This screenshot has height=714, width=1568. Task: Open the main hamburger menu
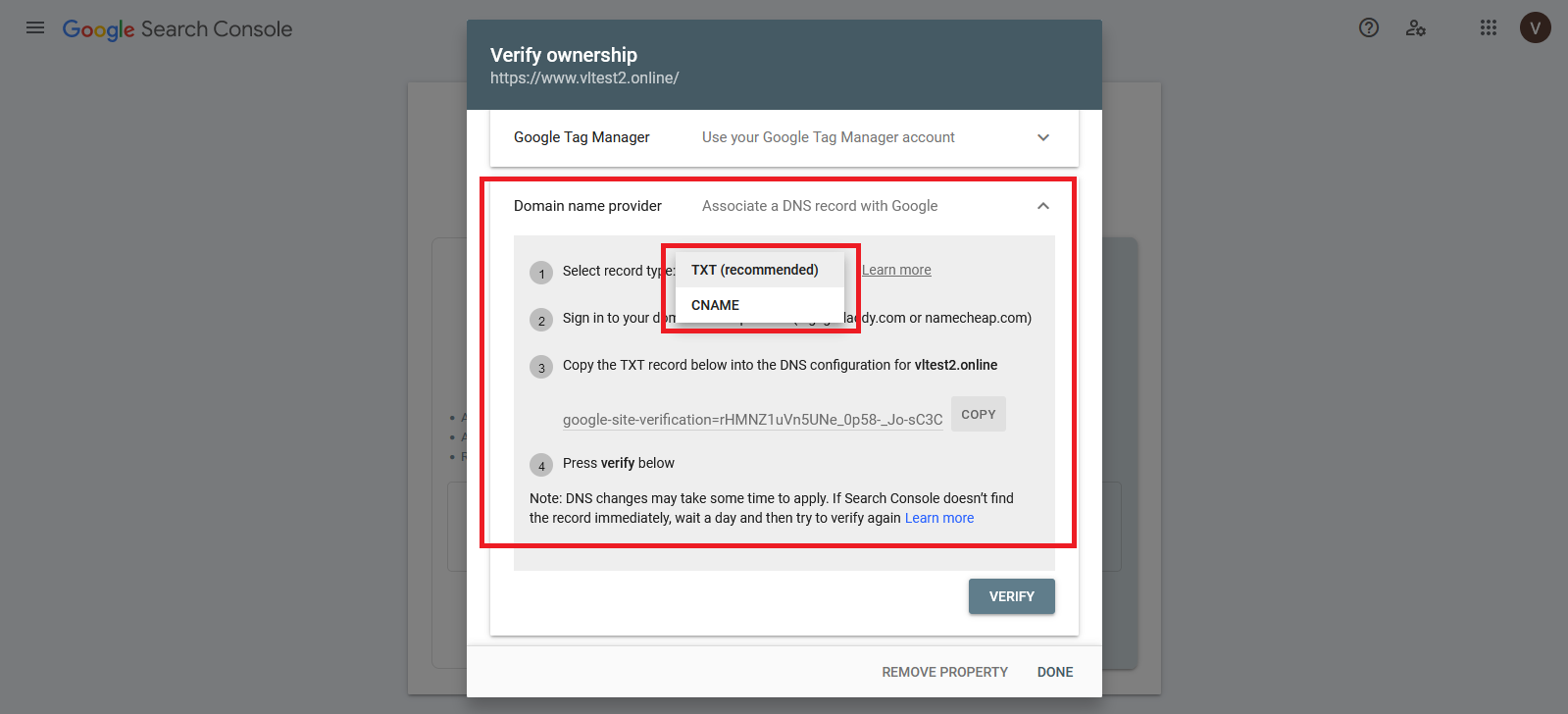[x=35, y=27]
